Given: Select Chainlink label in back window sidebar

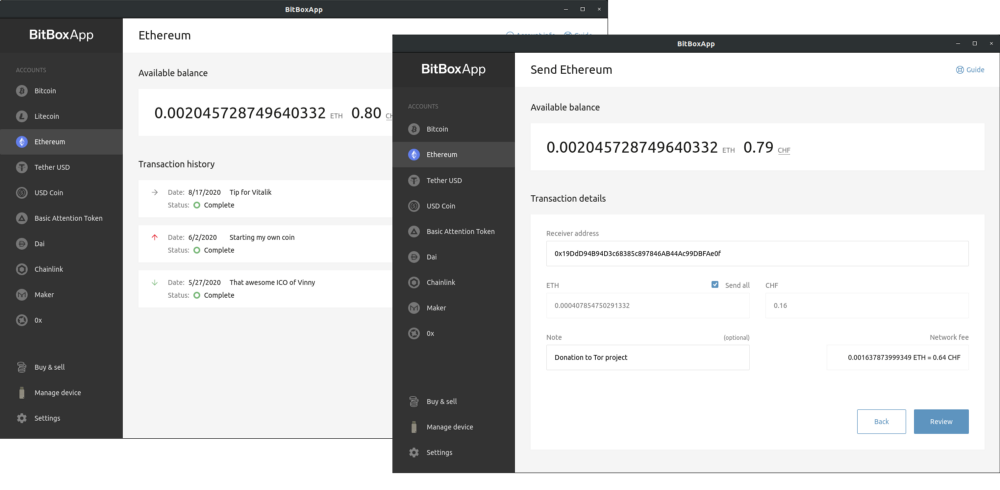Looking at the screenshot, I should click(x=49, y=269).
